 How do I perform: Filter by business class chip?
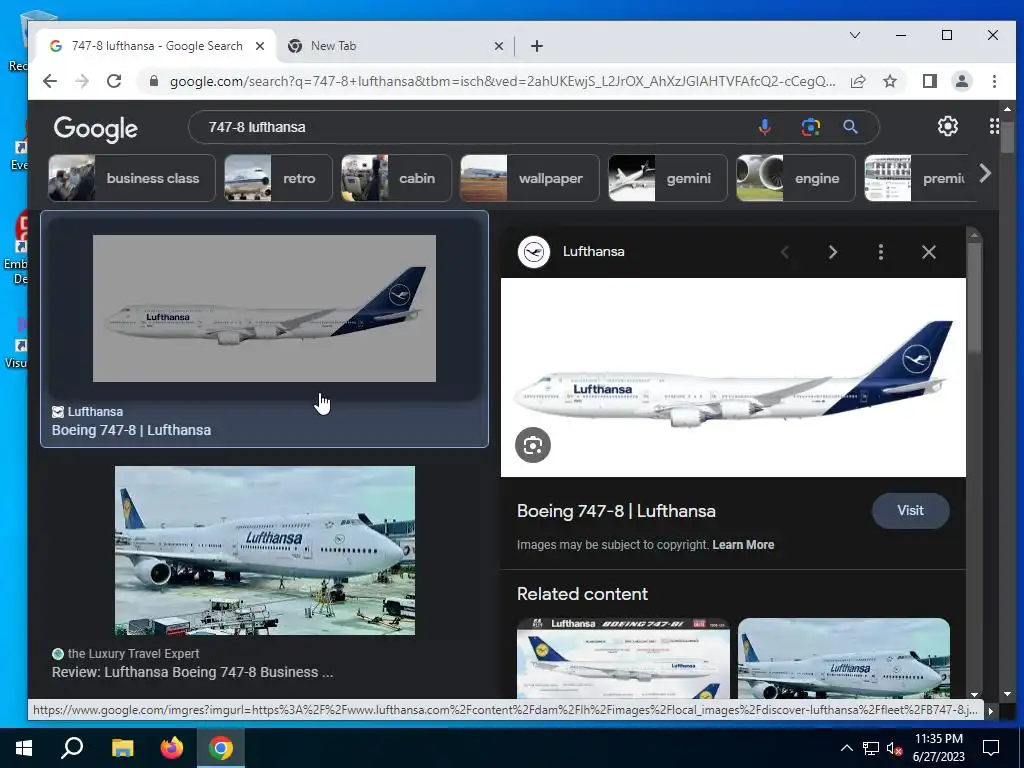(x=132, y=178)
